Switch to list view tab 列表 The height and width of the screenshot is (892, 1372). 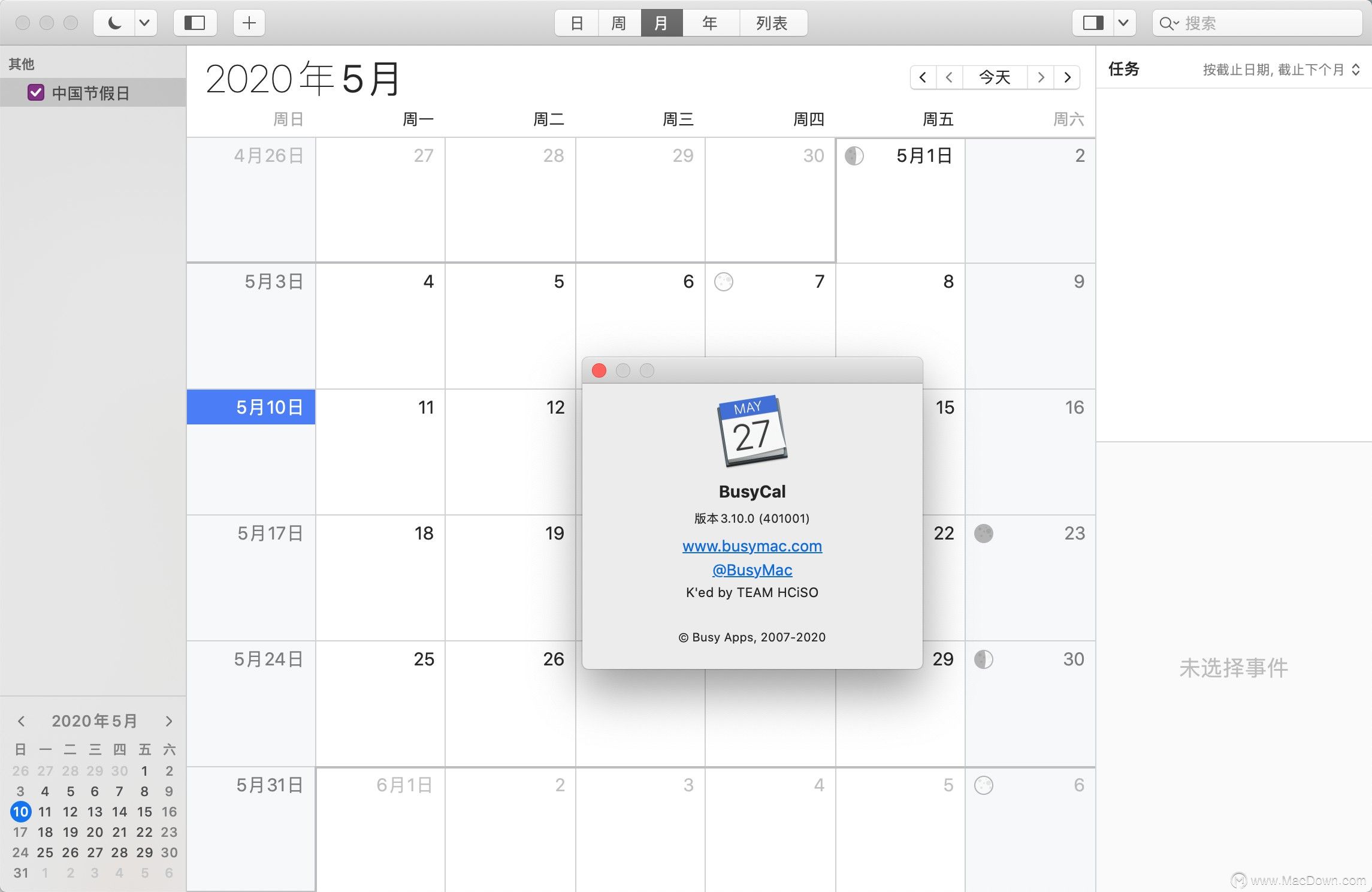pyautogui.click(x=773, y=23)
